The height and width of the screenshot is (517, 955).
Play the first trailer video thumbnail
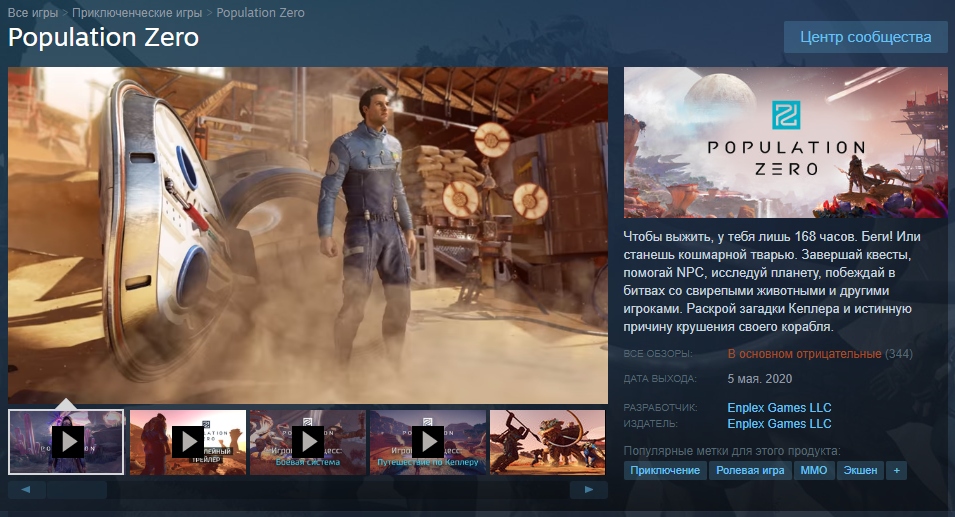pyautogui.click(x=66, y=442)
